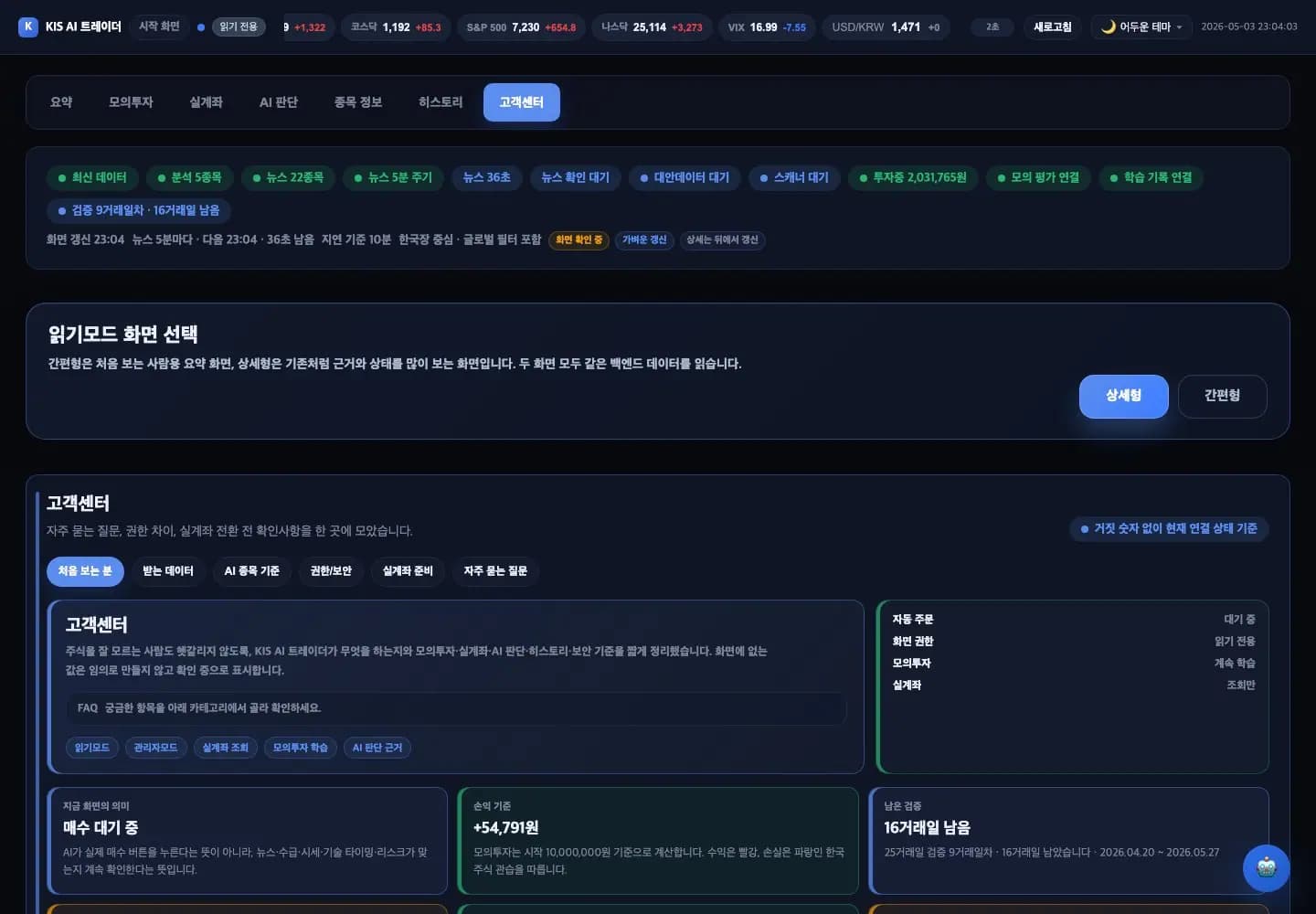Click the AI 판단 근거 tag
Image resolution: width=1316 pixels, height=914 pixels.
coord(377,748)
